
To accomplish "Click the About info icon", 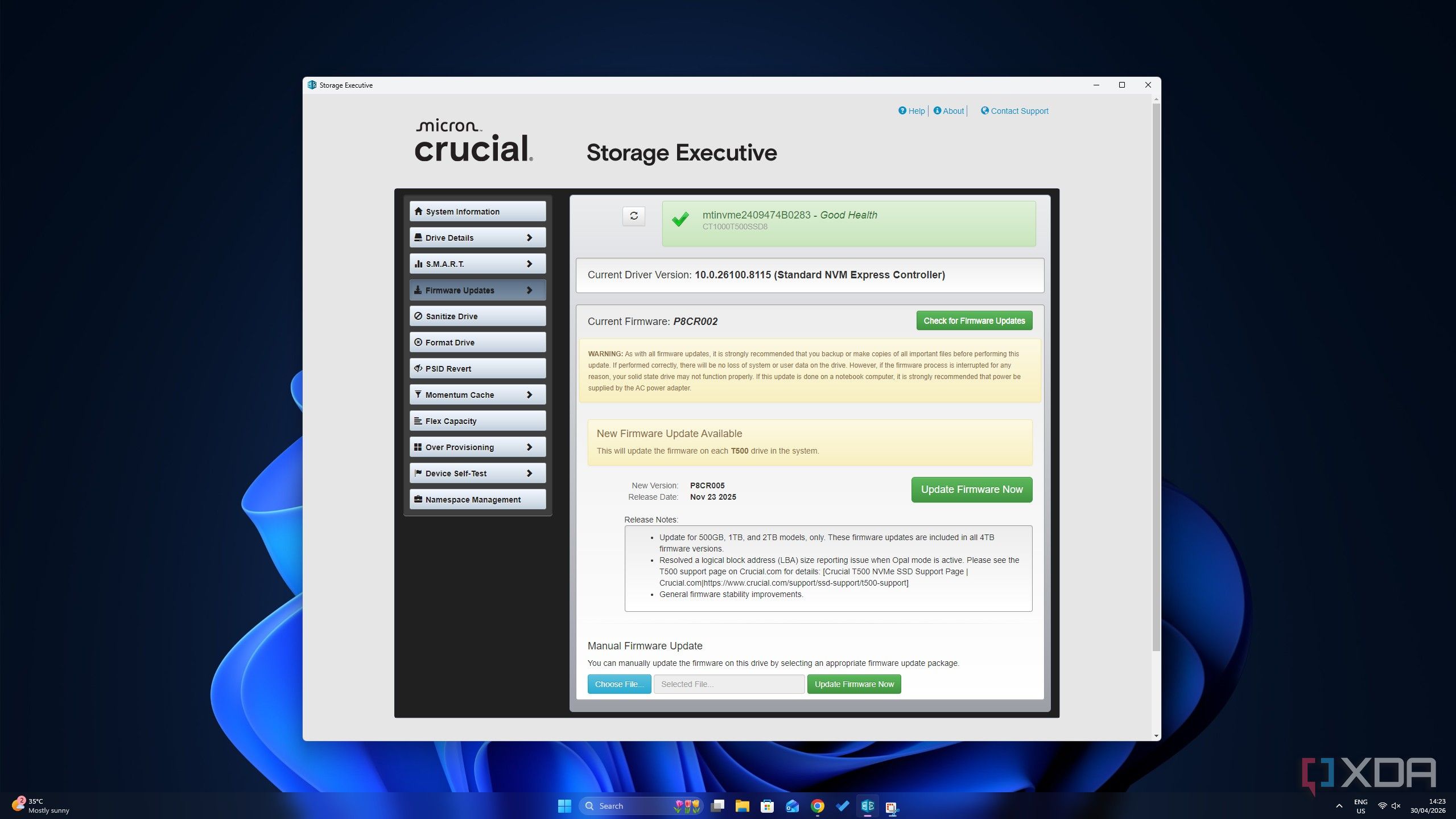I will click(x=937, y=110).
